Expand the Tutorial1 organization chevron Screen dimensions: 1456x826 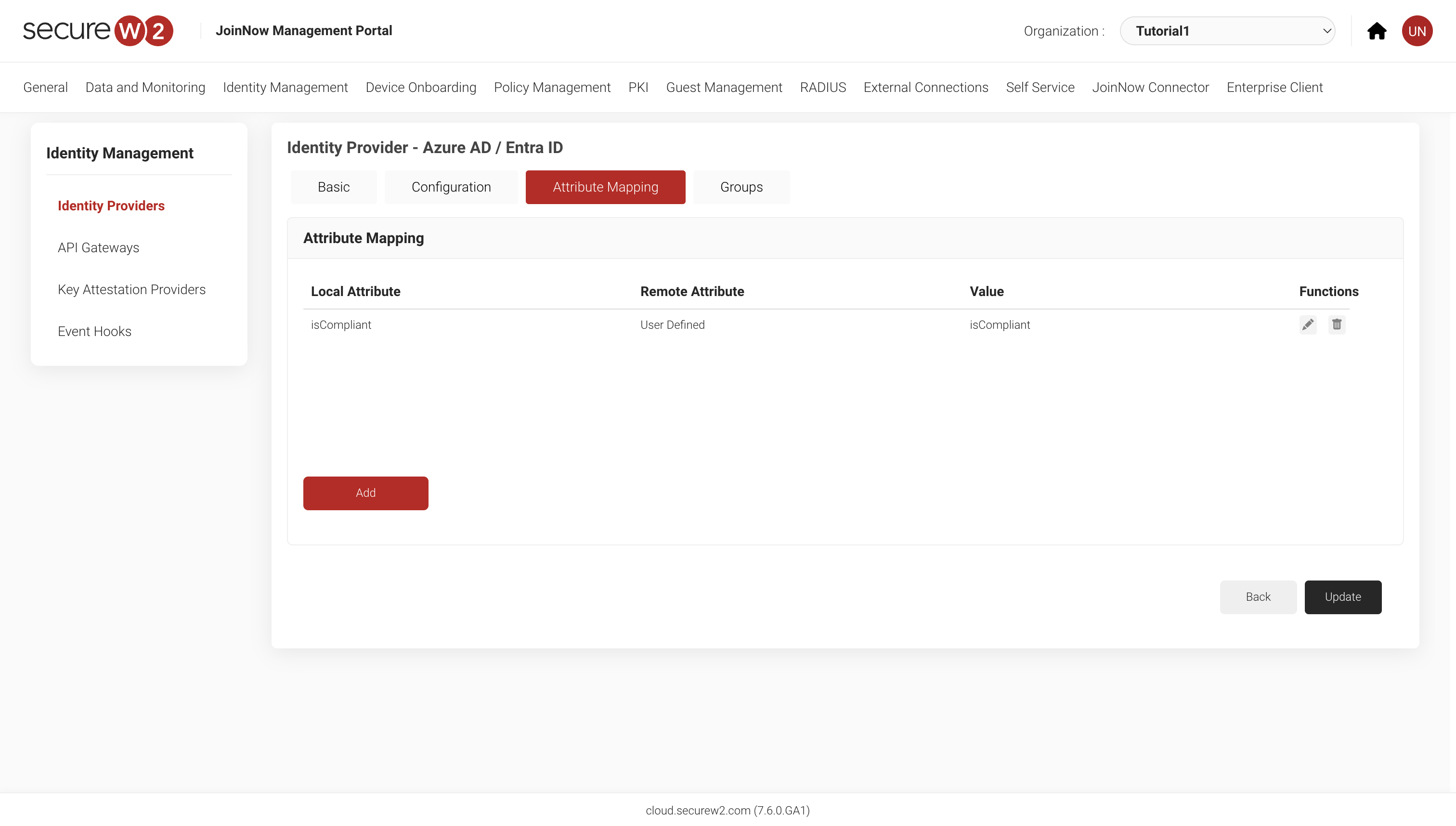click(x=1326, y=31)
